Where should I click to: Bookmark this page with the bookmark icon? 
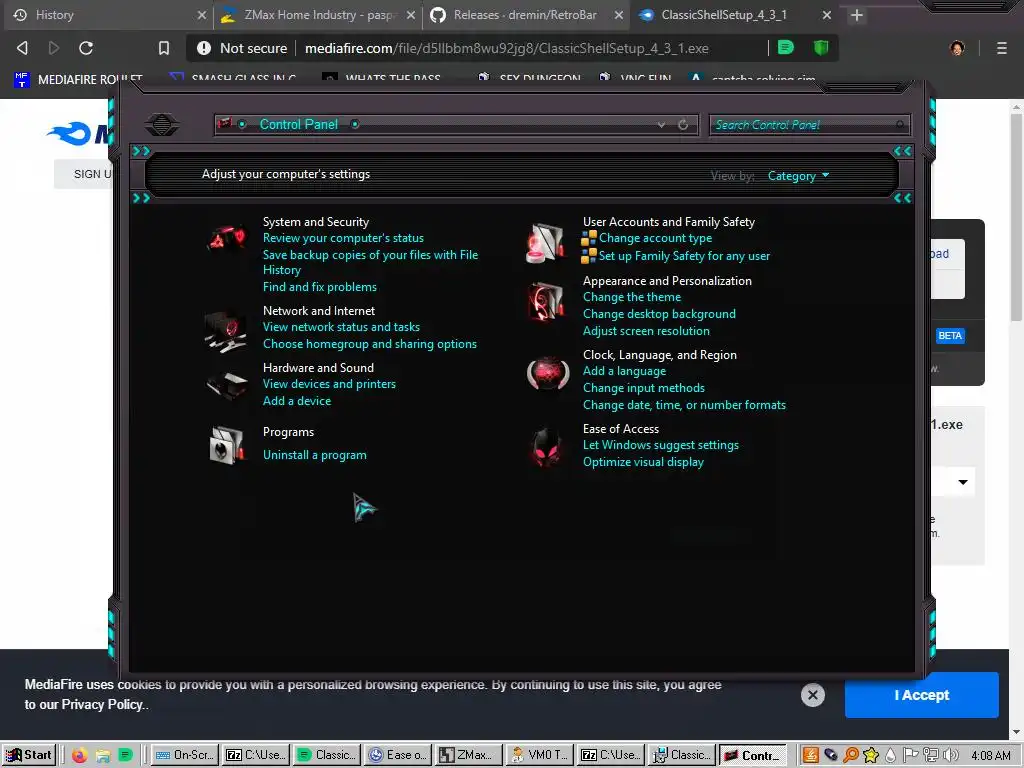pos(164,48)
